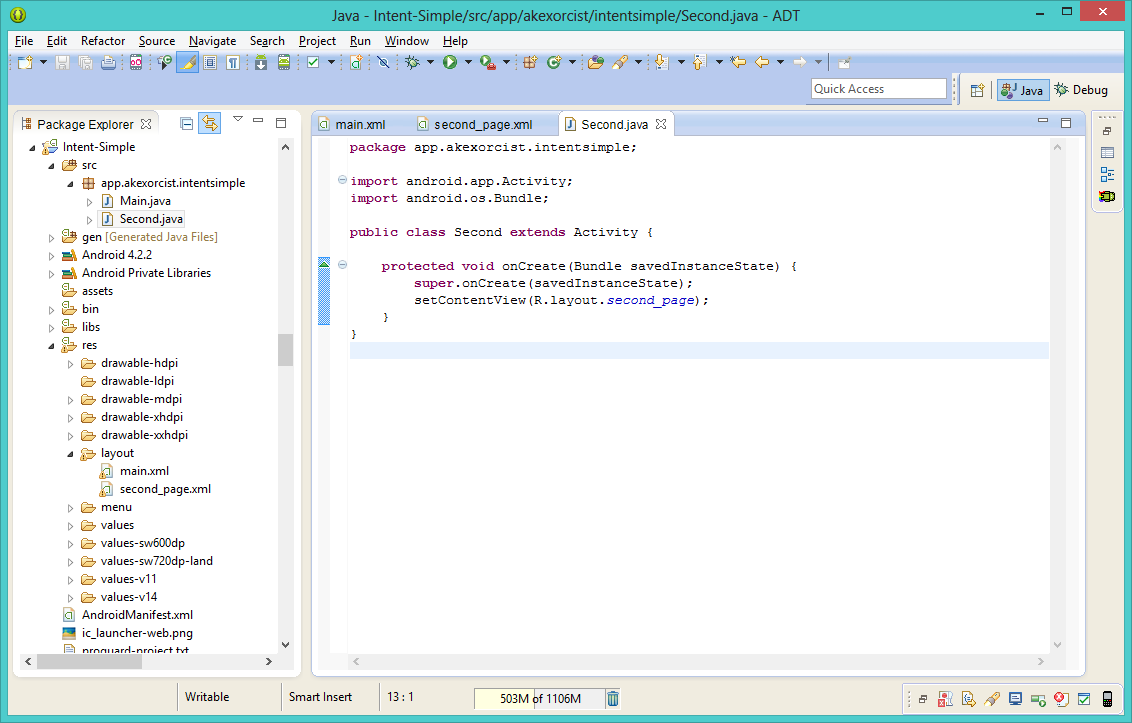Click the heap memory usage bar
This screenshot has height=723, width=1132.
[539, 698]
